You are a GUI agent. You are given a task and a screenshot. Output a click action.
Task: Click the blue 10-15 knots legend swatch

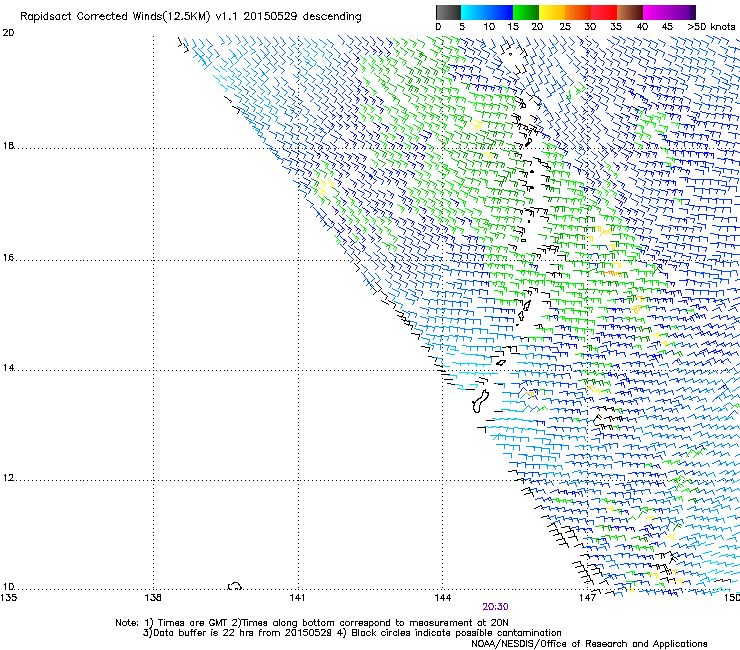(500, 12)
